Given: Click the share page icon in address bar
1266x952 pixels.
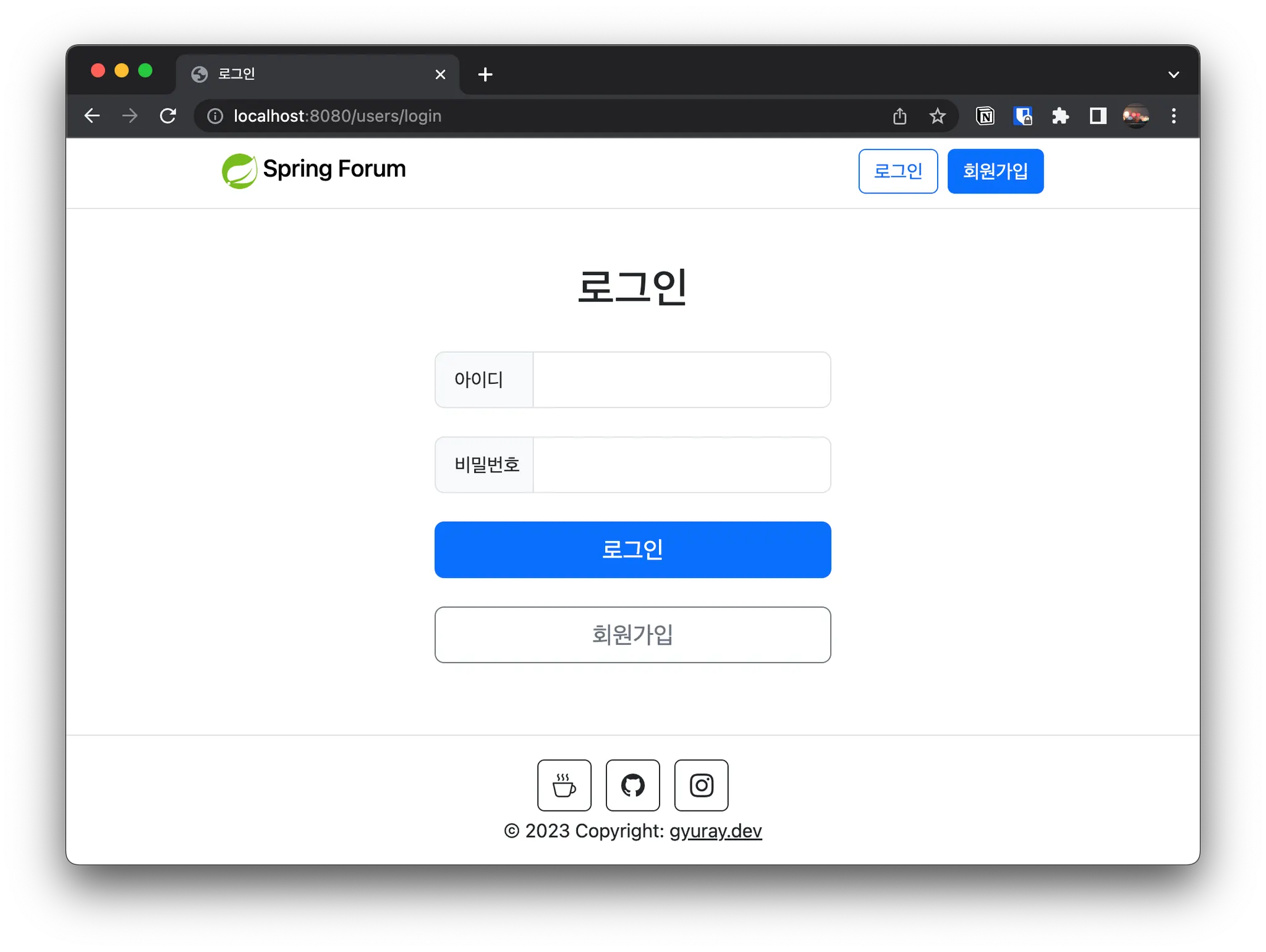Looking at the screenshot, I should coord(899,116).
